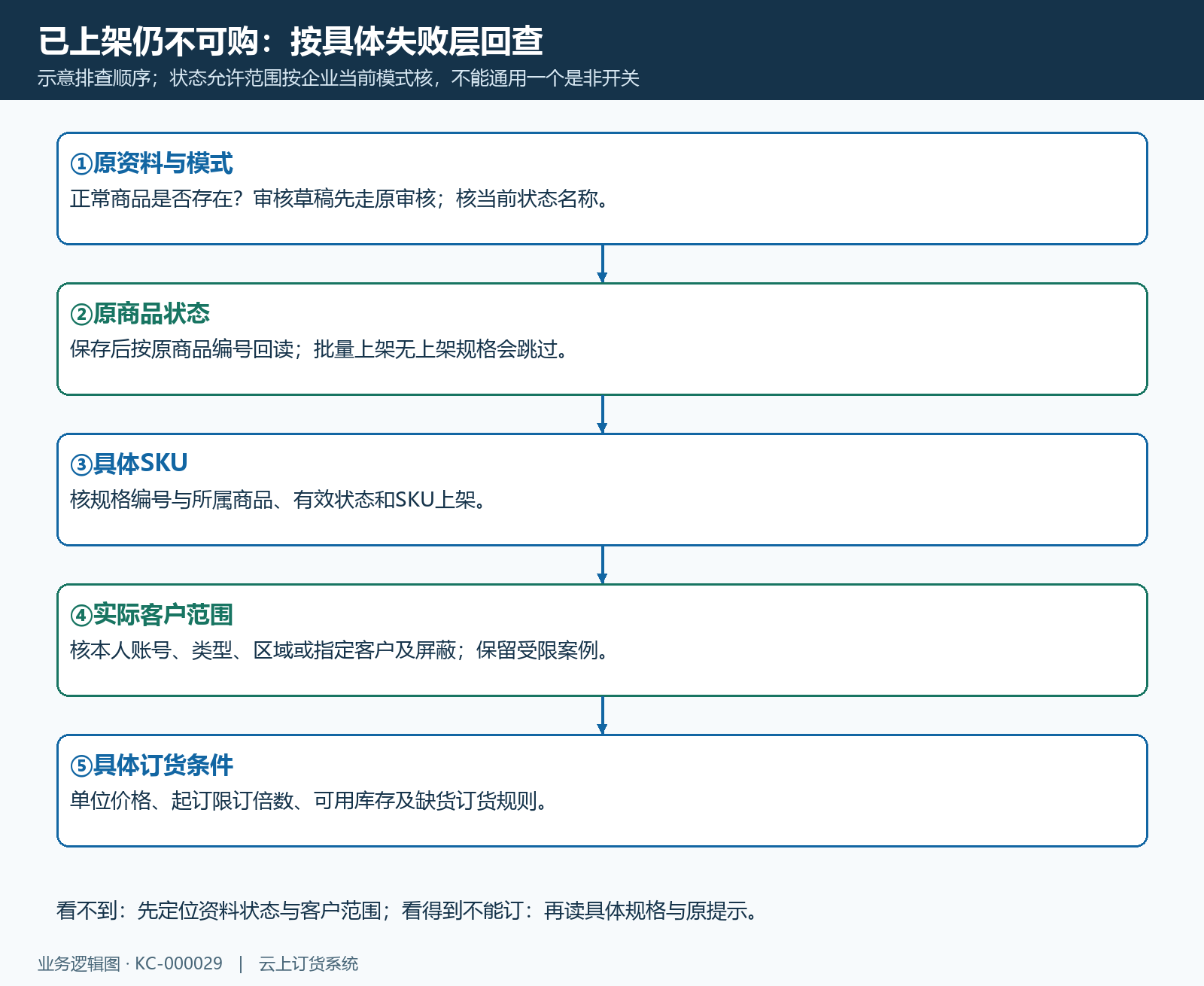Select the line 单位价格、起订限订倍数
The image size is (1204, 986).
[x=309, y=801]
